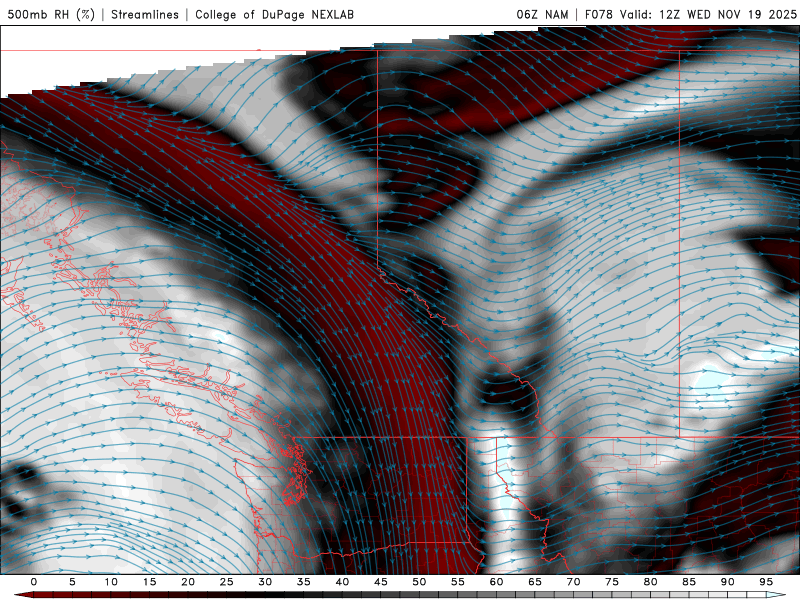Select the "06Z NAM" model run label
800x600 pixels.
click(x=542, y=14)
